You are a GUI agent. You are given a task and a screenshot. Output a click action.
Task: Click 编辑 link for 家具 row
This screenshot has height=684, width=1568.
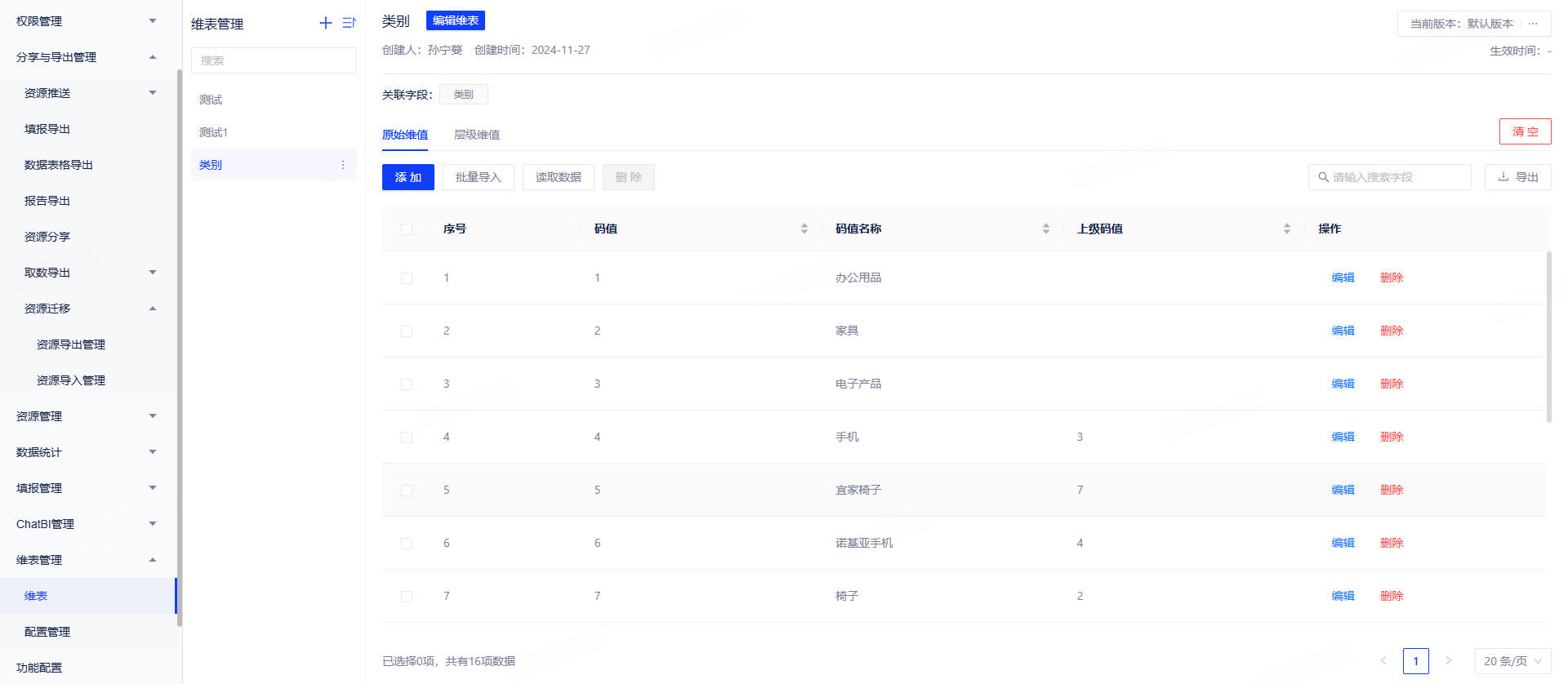pos(1343,331)
